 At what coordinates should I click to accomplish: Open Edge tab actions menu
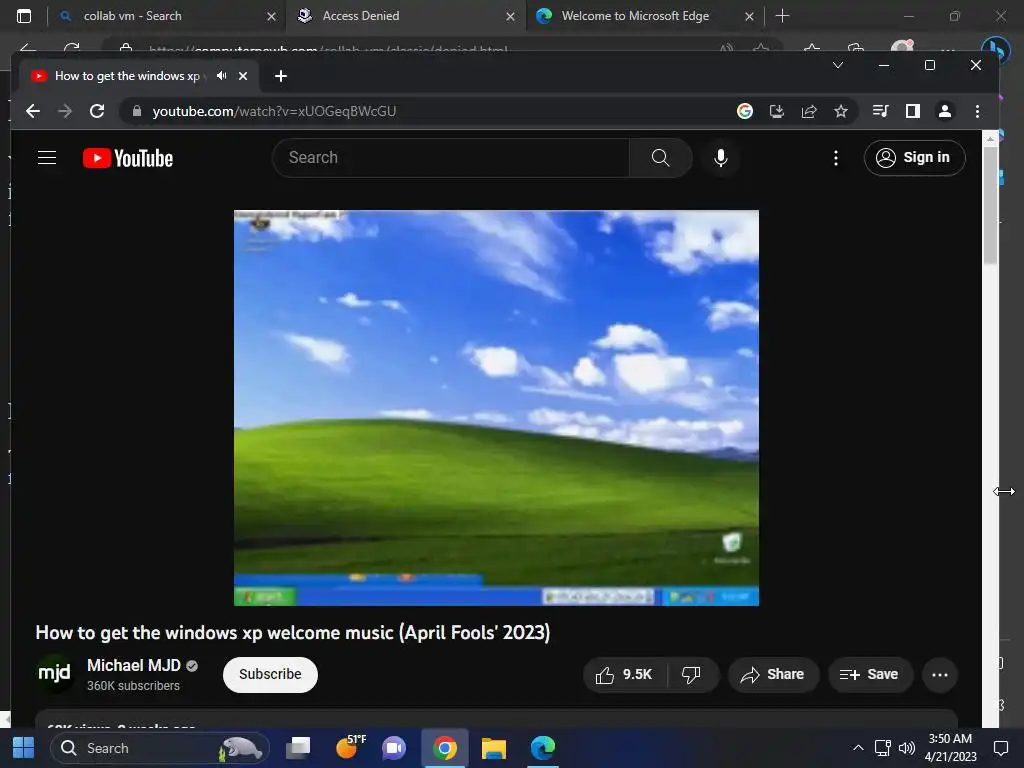click(x=24, y=16)
